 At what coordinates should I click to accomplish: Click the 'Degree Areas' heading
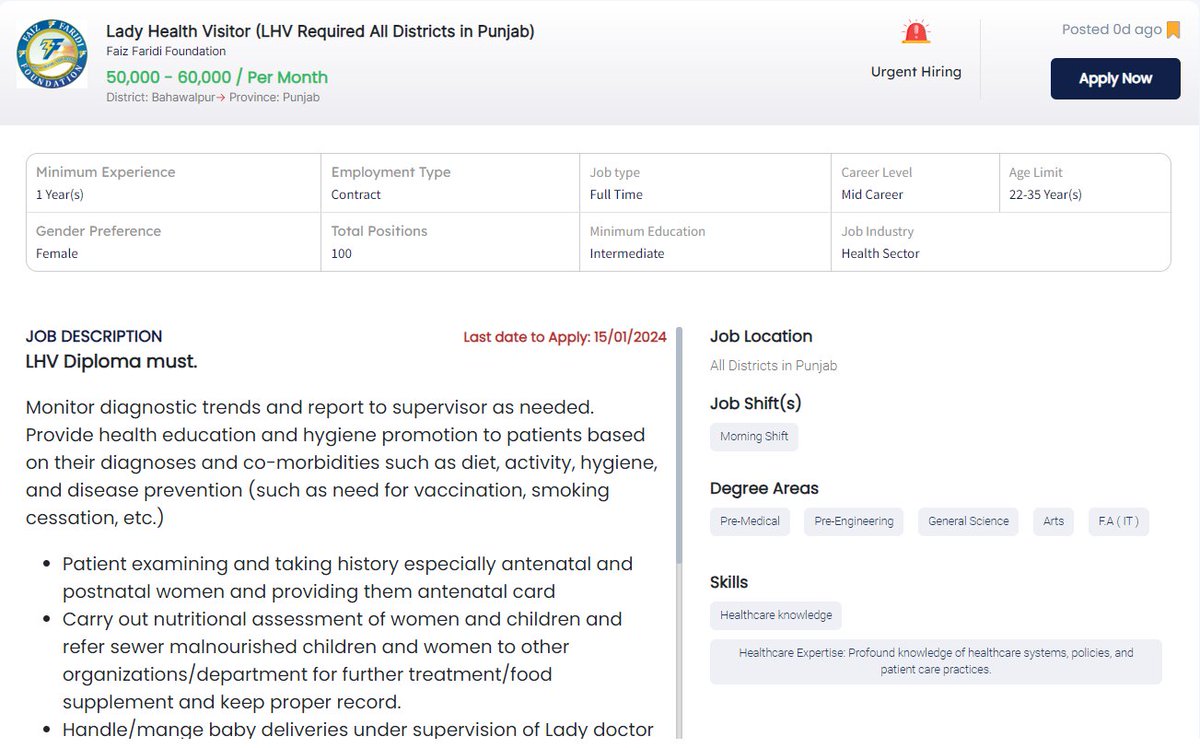764,489
